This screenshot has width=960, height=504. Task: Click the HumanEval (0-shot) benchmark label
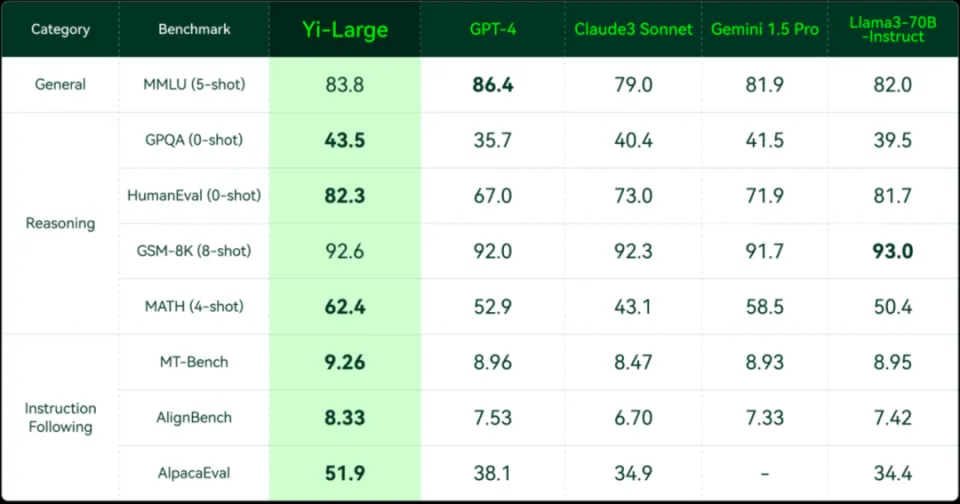tap(194, 195)
